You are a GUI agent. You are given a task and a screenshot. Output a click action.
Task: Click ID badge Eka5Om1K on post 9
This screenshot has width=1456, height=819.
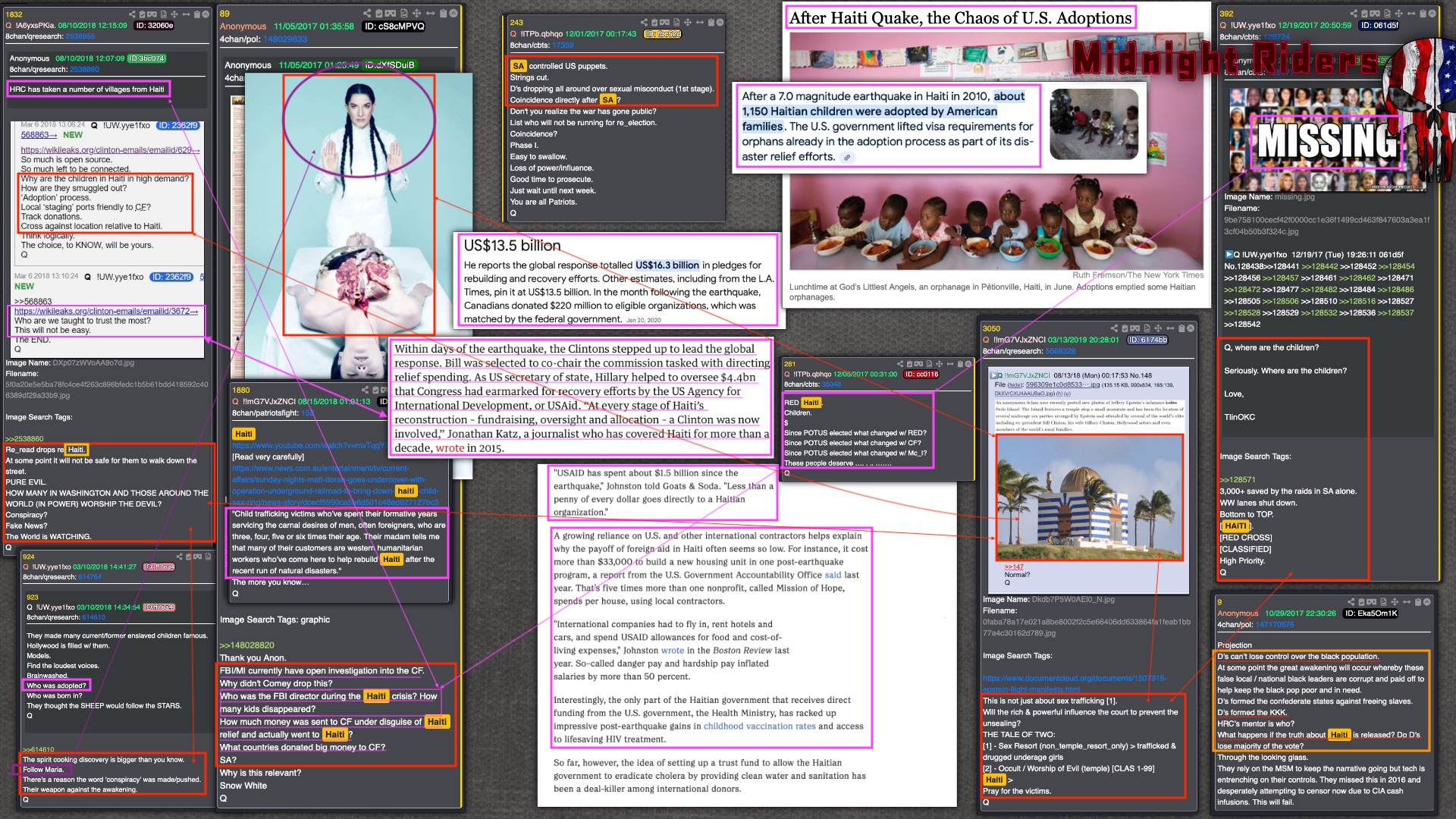pyautogui.click(x=1370, y=613)
